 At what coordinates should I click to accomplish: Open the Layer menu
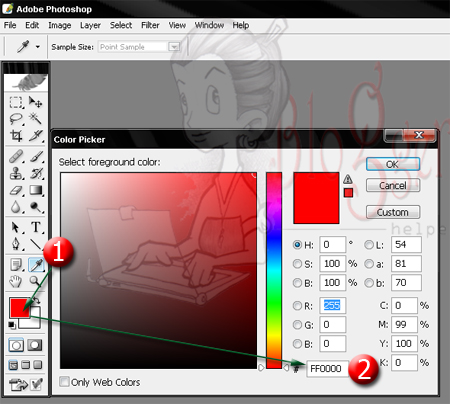point(90,25)
